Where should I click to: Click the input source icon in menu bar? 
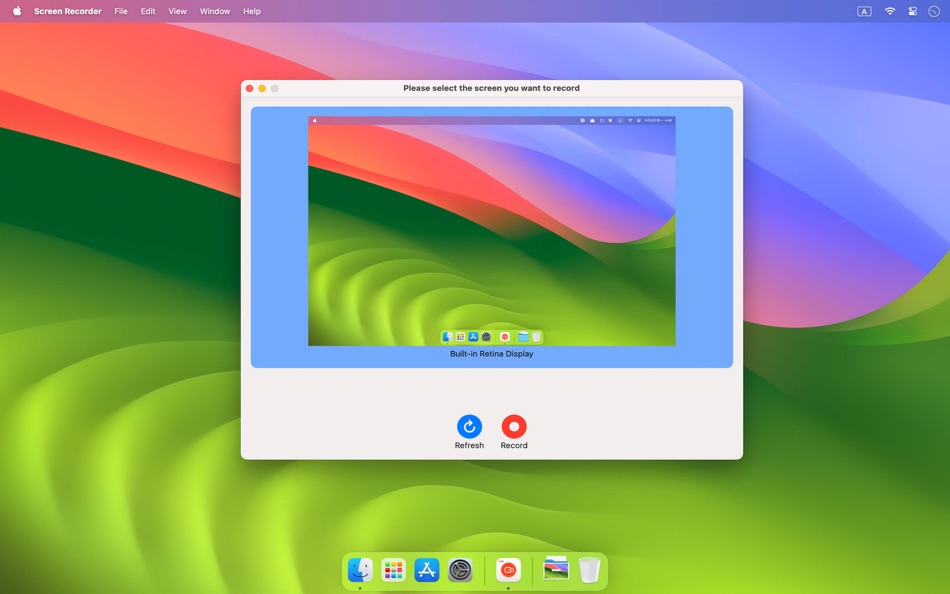(864, 11)
